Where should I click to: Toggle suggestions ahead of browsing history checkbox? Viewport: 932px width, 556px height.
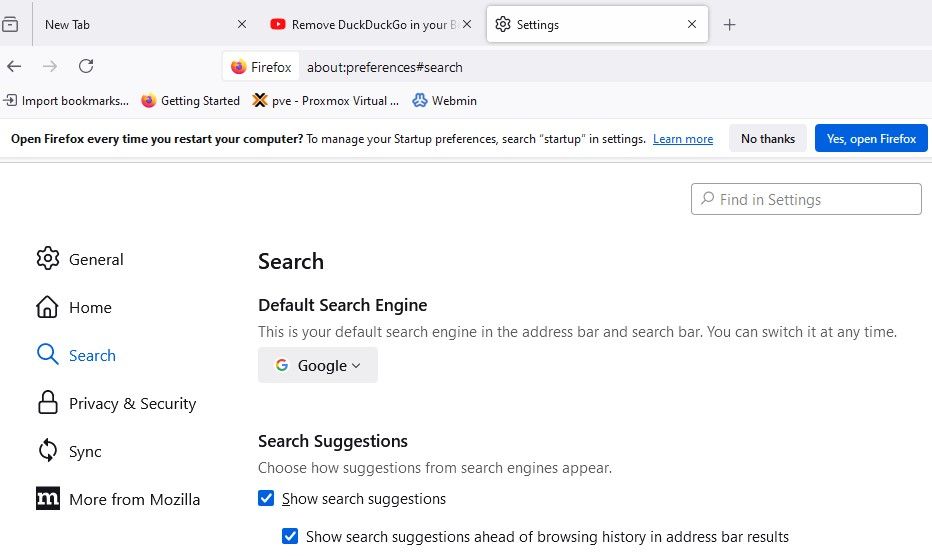(x=290, y=537)
